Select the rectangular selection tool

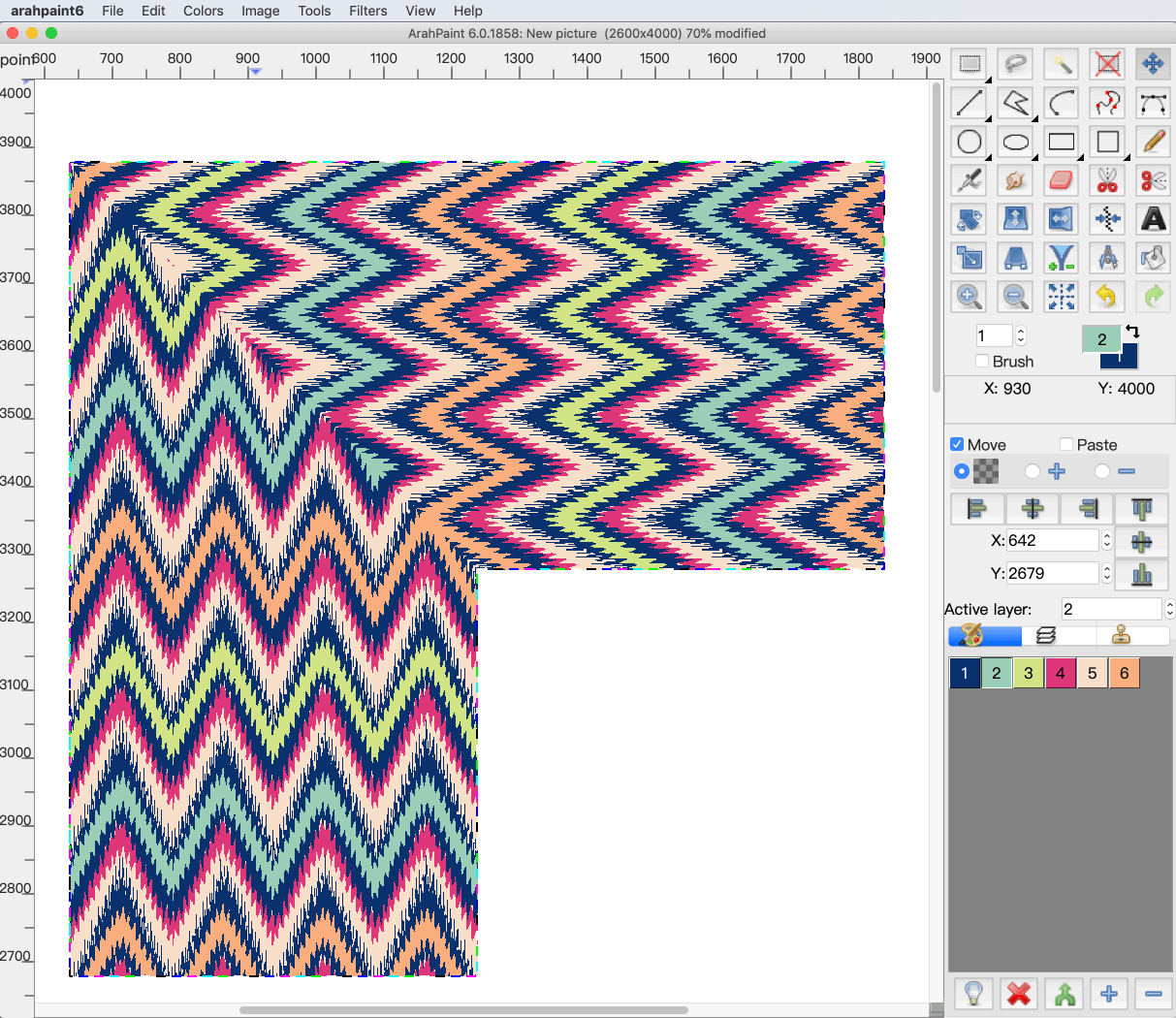tap(969, 65)
